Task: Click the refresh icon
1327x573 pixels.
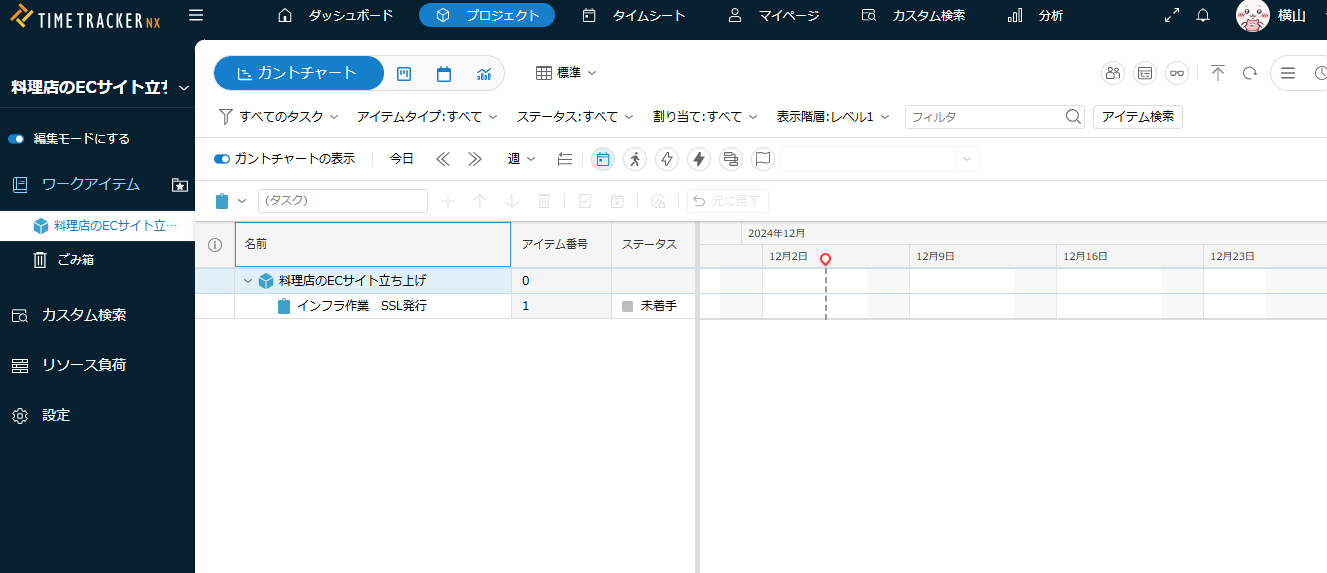Action: [x=1249, y=73]
